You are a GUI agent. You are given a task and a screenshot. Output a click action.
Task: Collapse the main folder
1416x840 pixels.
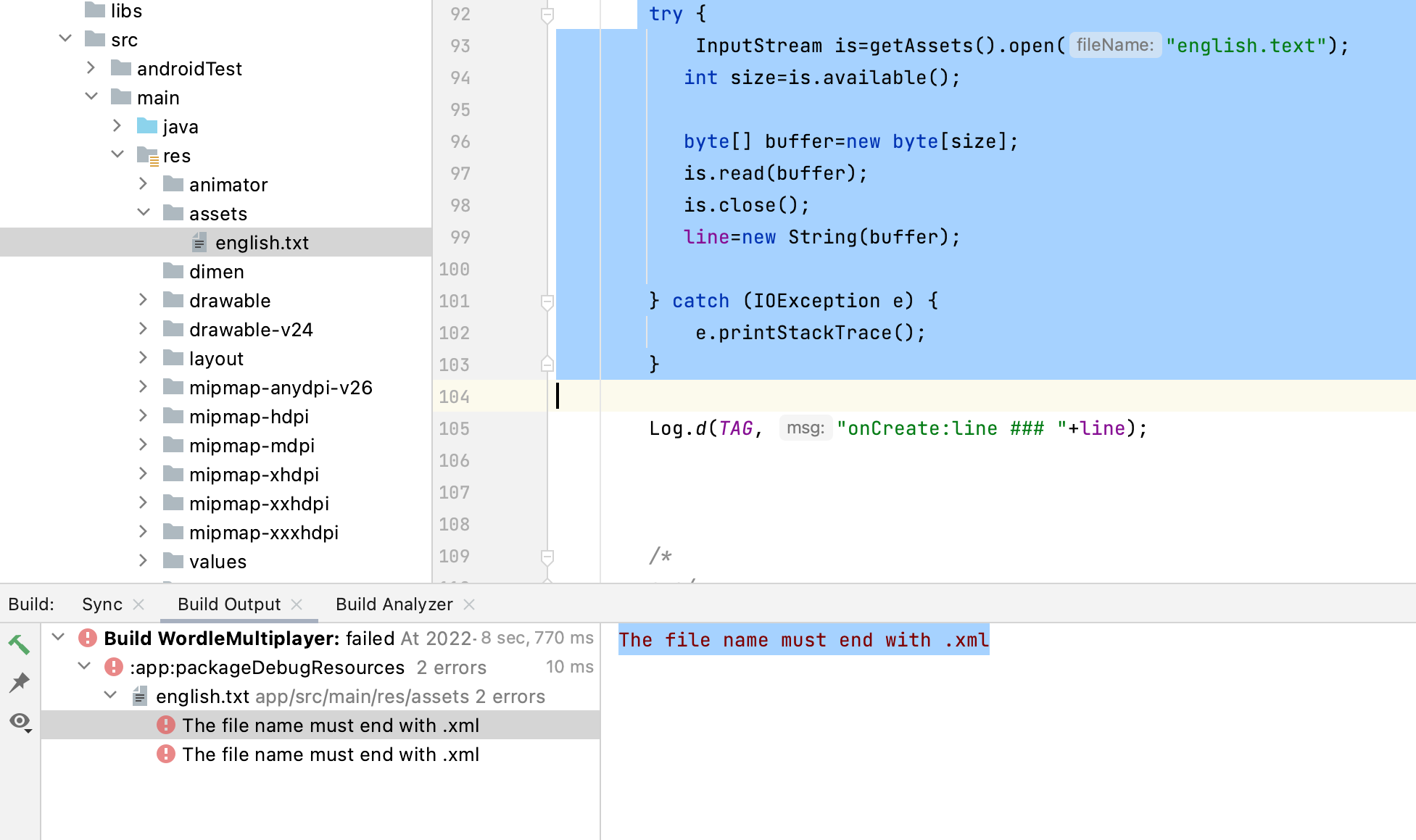click(x=91, y=96)
